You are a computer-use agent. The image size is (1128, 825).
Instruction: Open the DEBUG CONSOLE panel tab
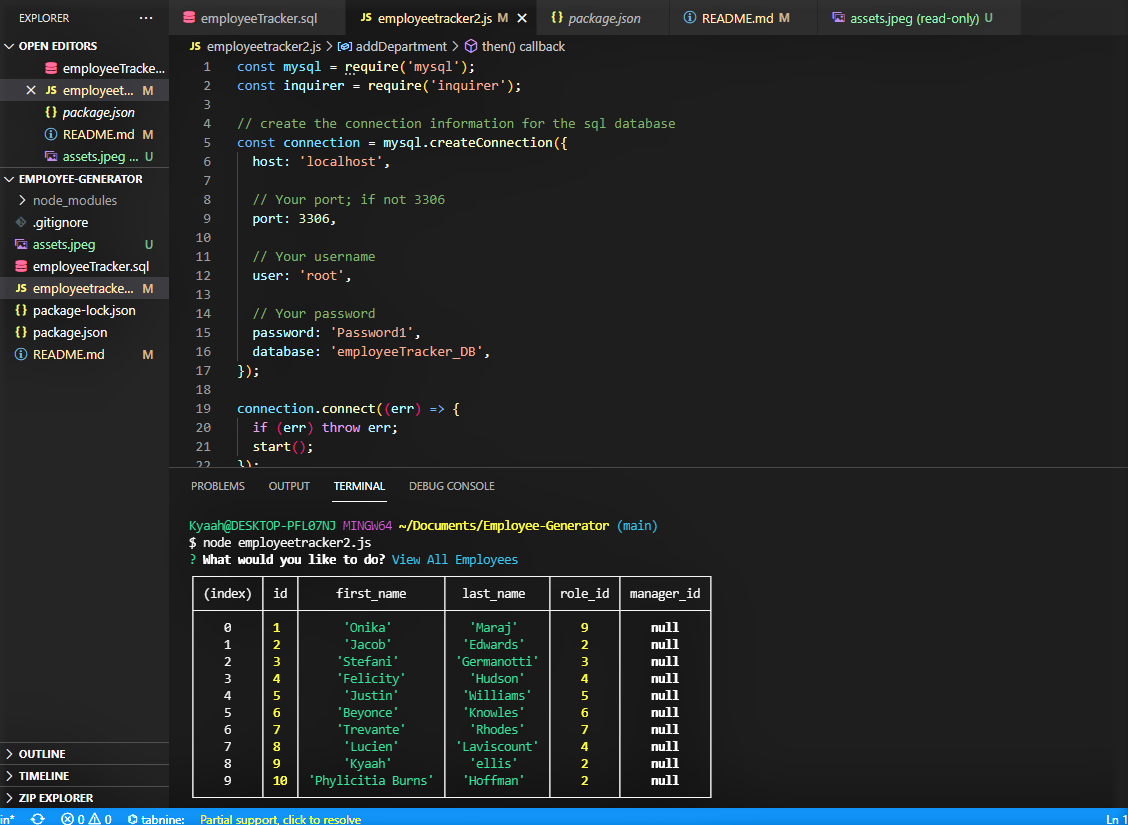pos(452,486)
